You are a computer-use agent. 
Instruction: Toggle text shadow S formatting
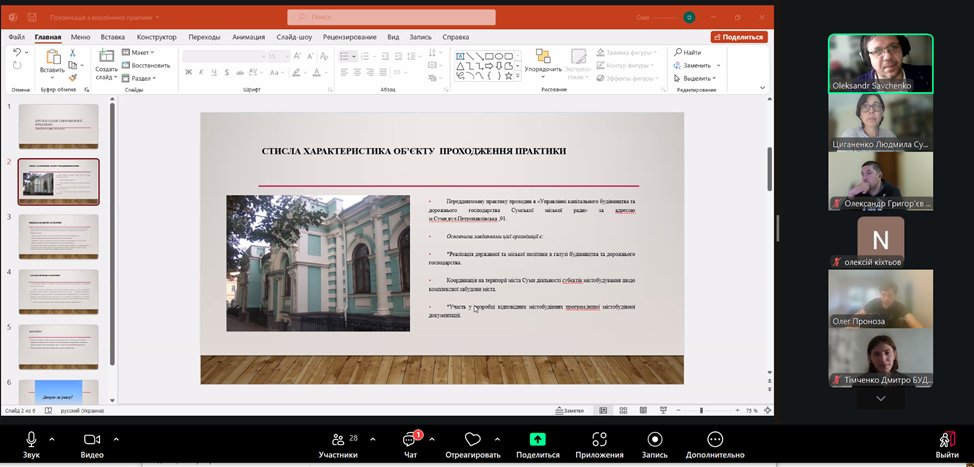click(x=227, y=73)
